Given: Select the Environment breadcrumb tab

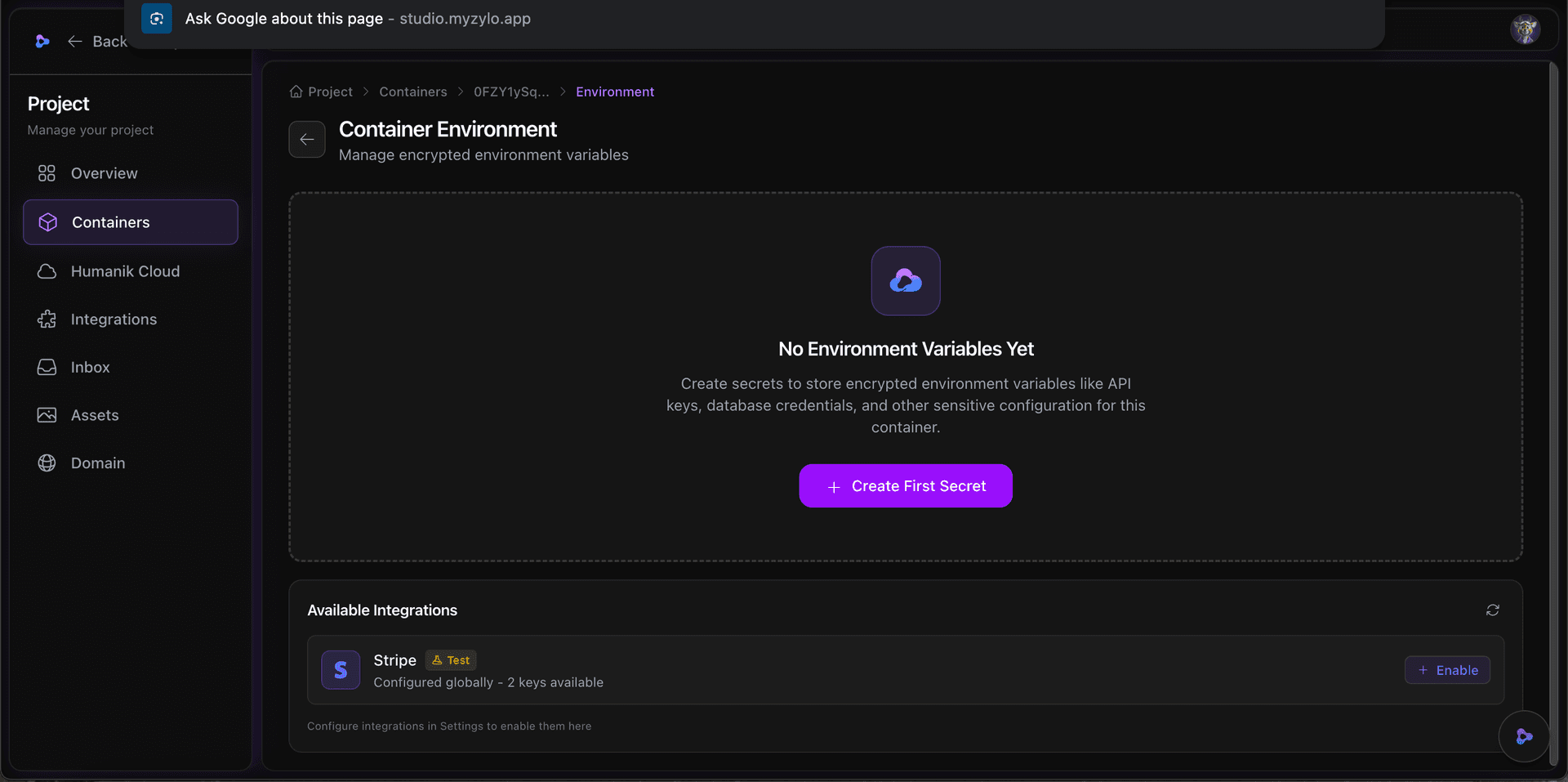Looking at the screenshot, I should pos(614,92).
